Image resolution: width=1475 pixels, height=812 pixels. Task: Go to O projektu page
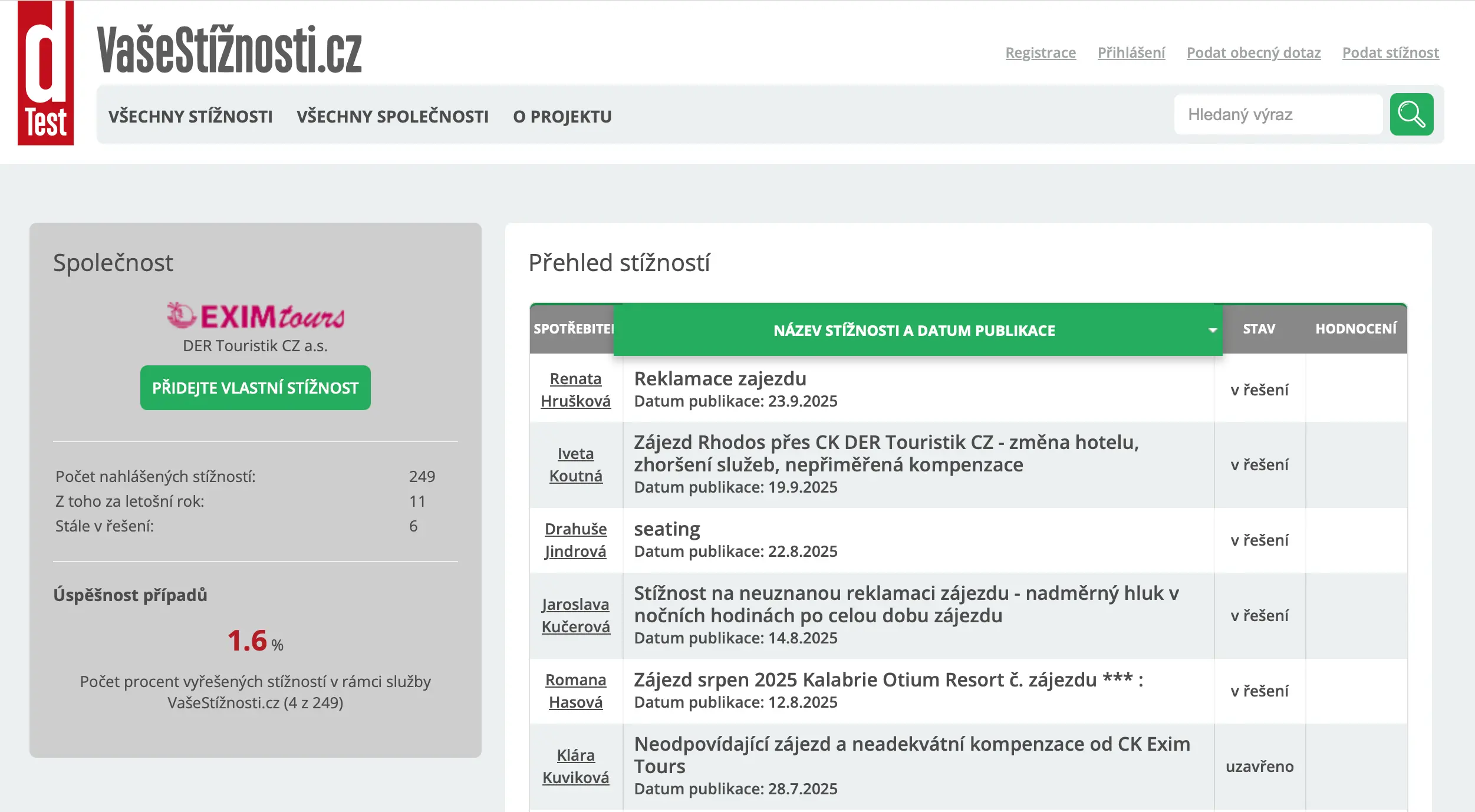562,116
